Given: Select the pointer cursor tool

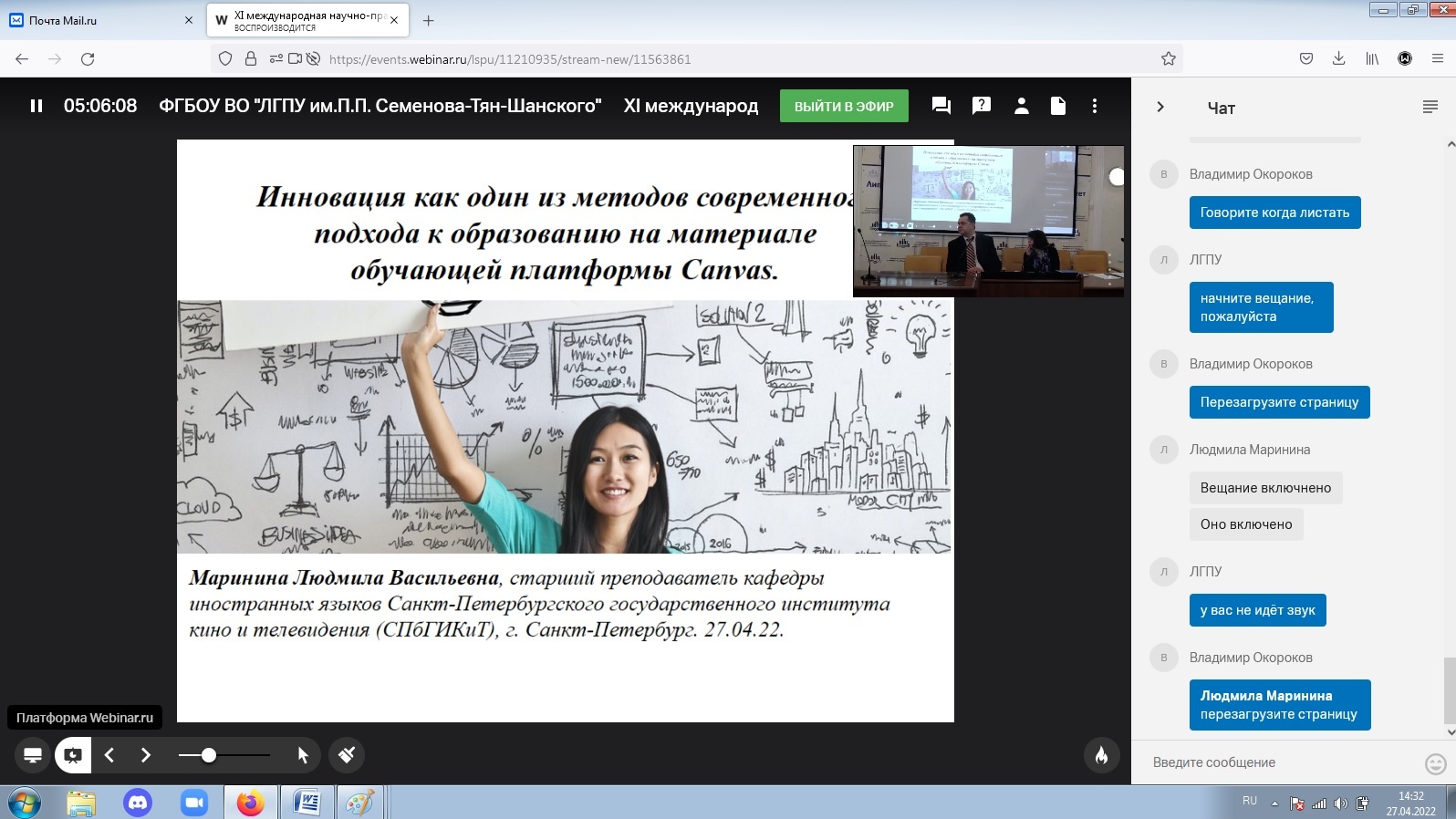Looking at the screenshot, I should tap(303, 755).
